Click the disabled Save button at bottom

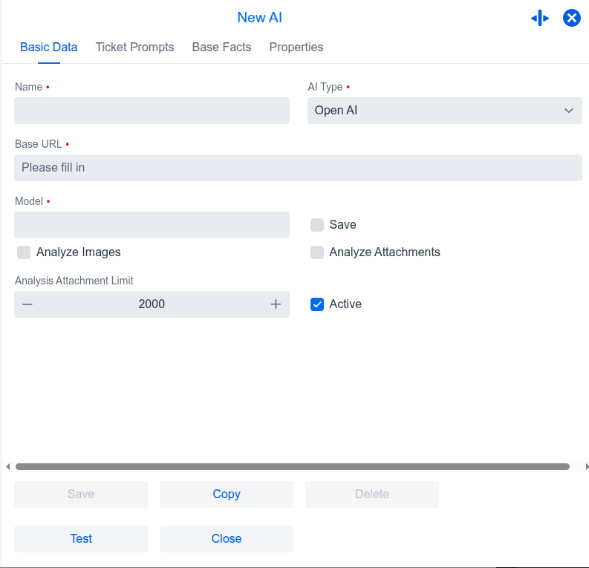81,494
